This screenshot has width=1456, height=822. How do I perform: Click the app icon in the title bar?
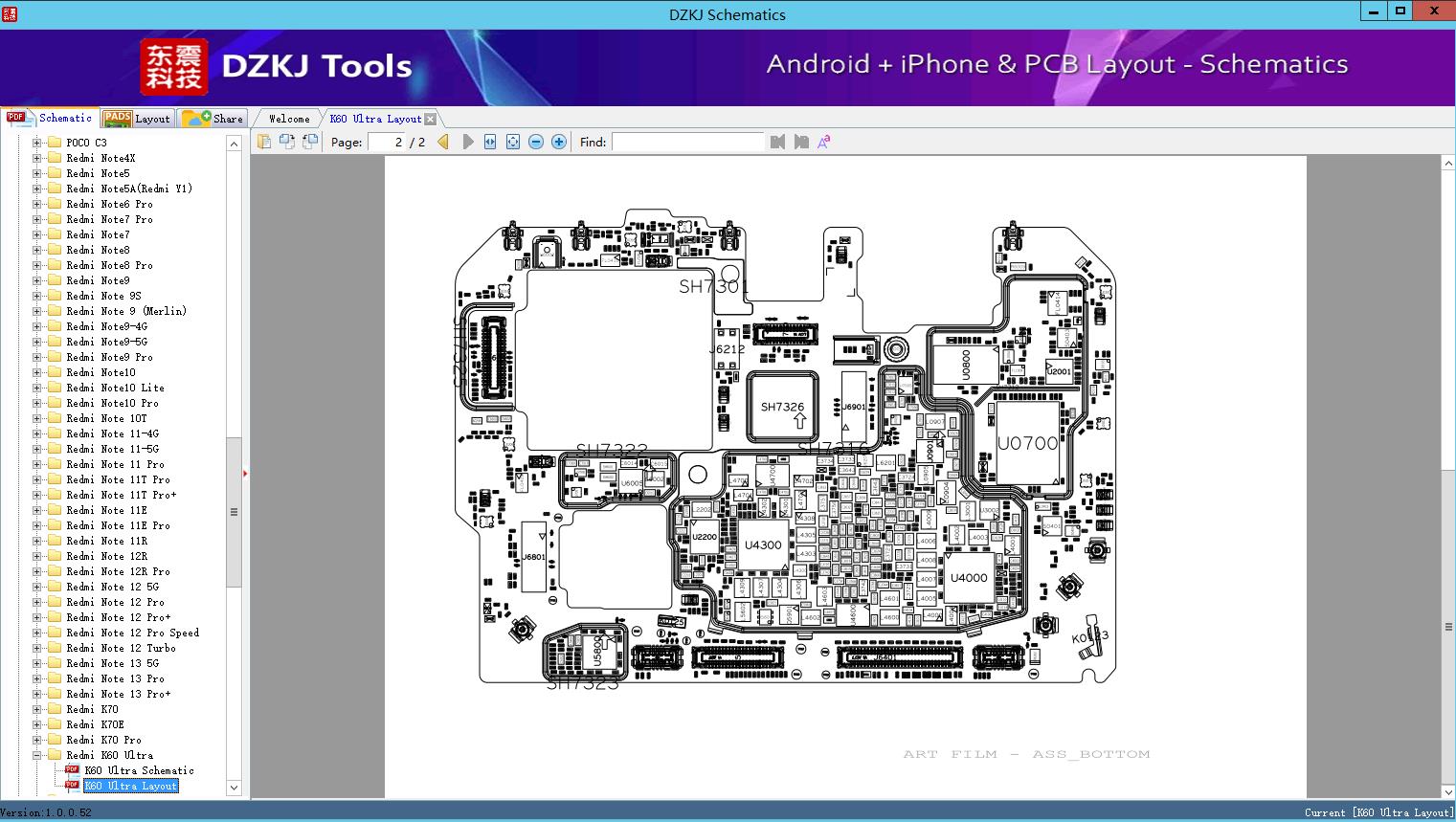pos(9,14)
